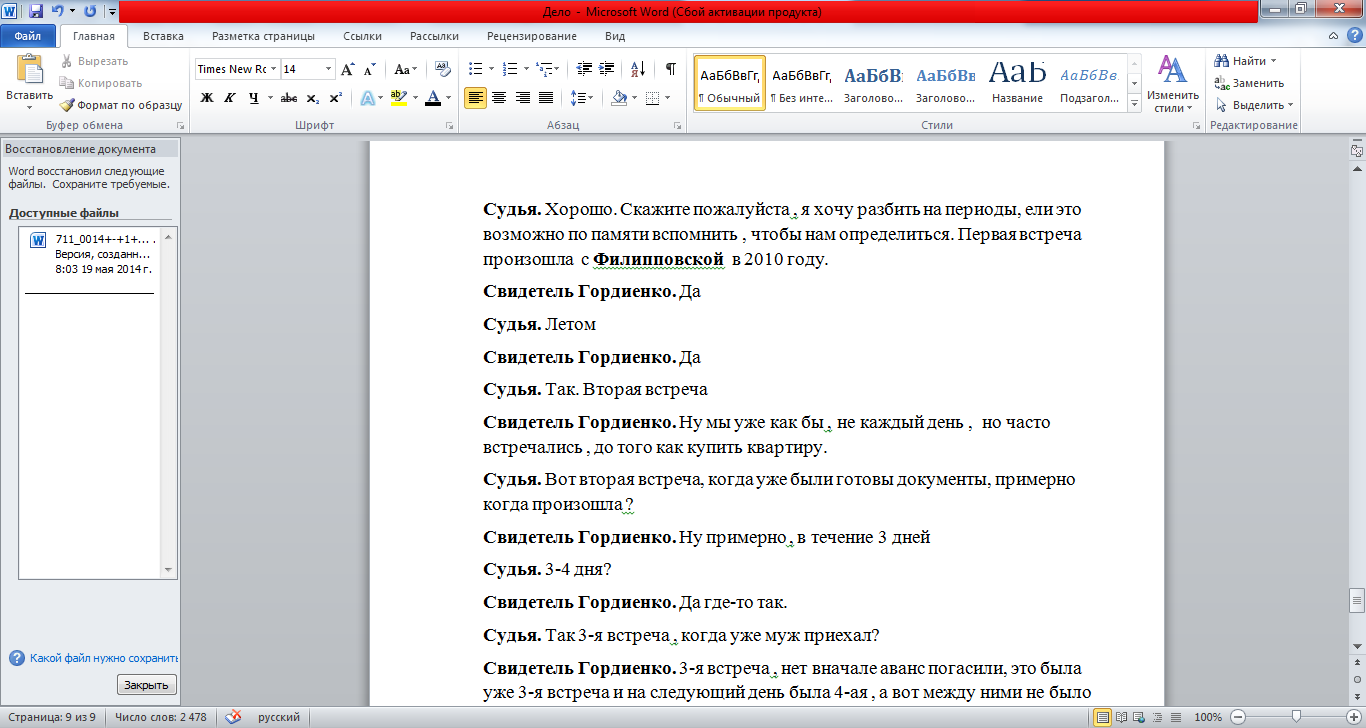The image size is (1366, 728).
Task: Toggle bold Ж formatting
Action: point(207,97)
